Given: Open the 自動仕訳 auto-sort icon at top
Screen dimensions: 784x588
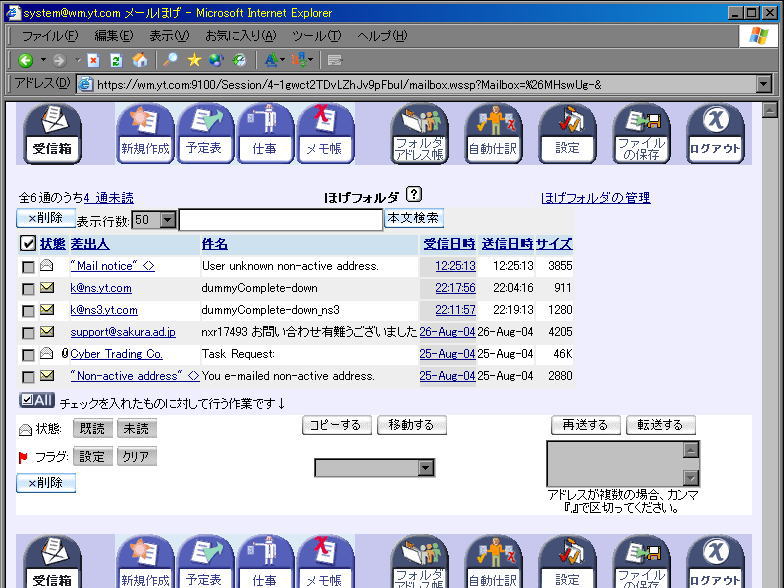Looking at the screenshot, I should [x=493, y=134].
